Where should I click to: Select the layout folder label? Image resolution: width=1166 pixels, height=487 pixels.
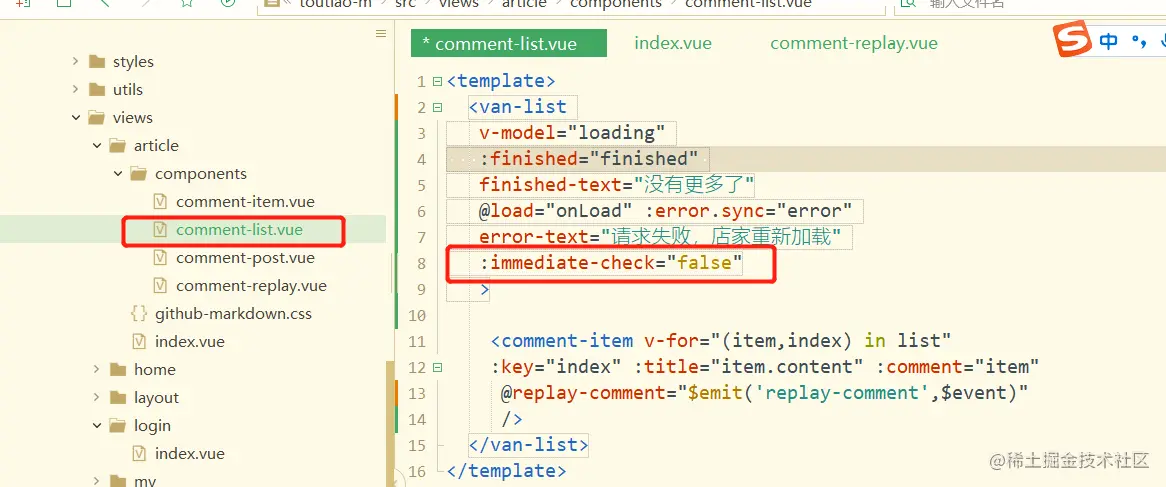156,398
